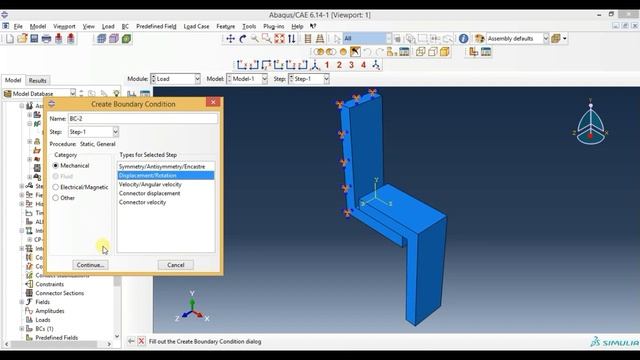Click the Auto-Fit View icon

click(x=279, y=39)
